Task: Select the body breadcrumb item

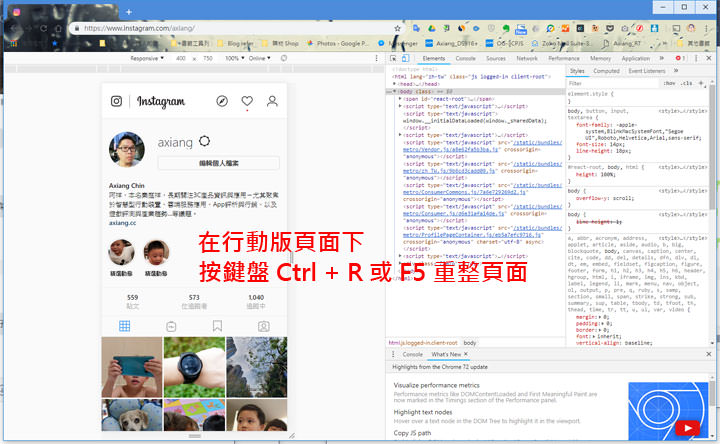Action: click(x=470, y=343)
